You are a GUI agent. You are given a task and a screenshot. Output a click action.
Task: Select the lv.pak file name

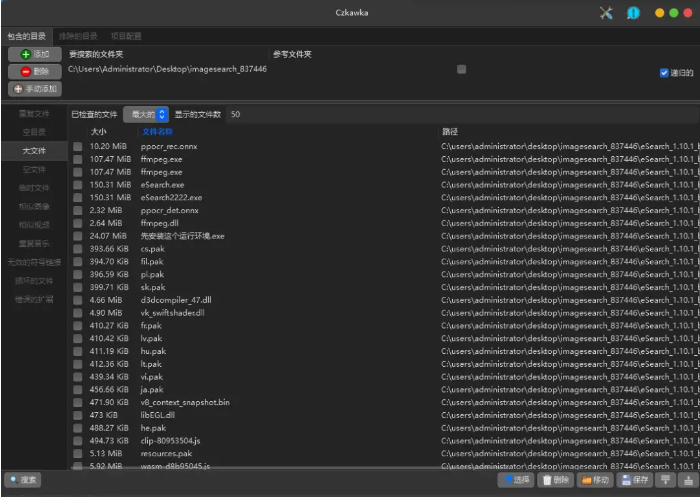[151, 338]
